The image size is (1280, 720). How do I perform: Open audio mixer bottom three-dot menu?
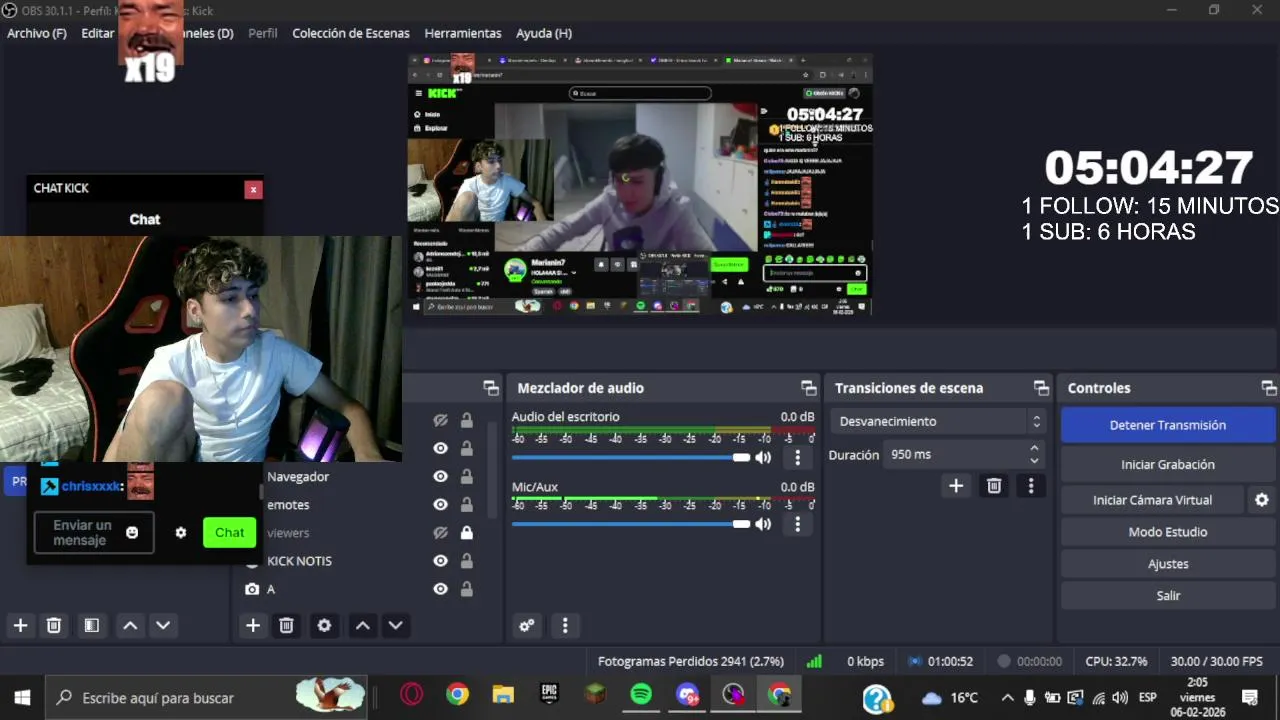565,625
